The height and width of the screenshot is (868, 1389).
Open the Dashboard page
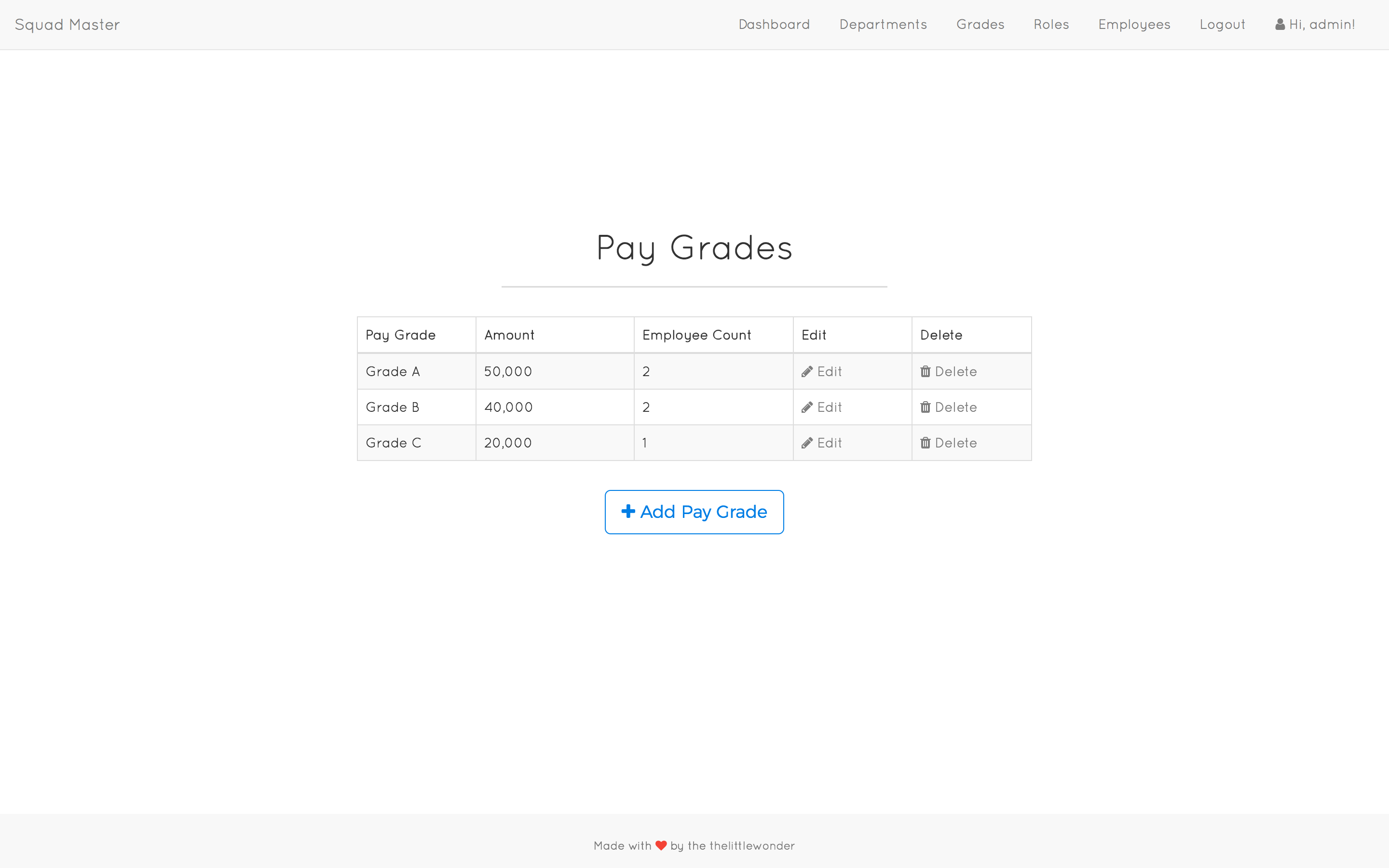tap(774, 25)
